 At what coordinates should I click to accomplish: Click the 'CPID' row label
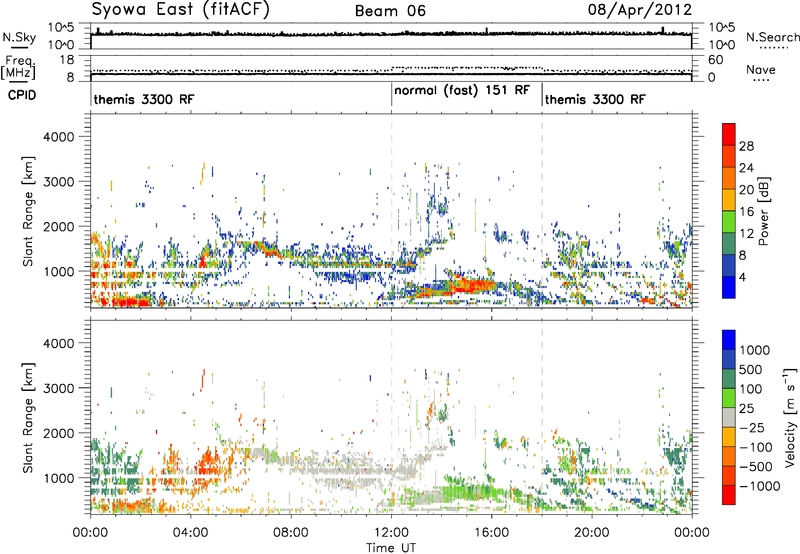coord(22,95)
